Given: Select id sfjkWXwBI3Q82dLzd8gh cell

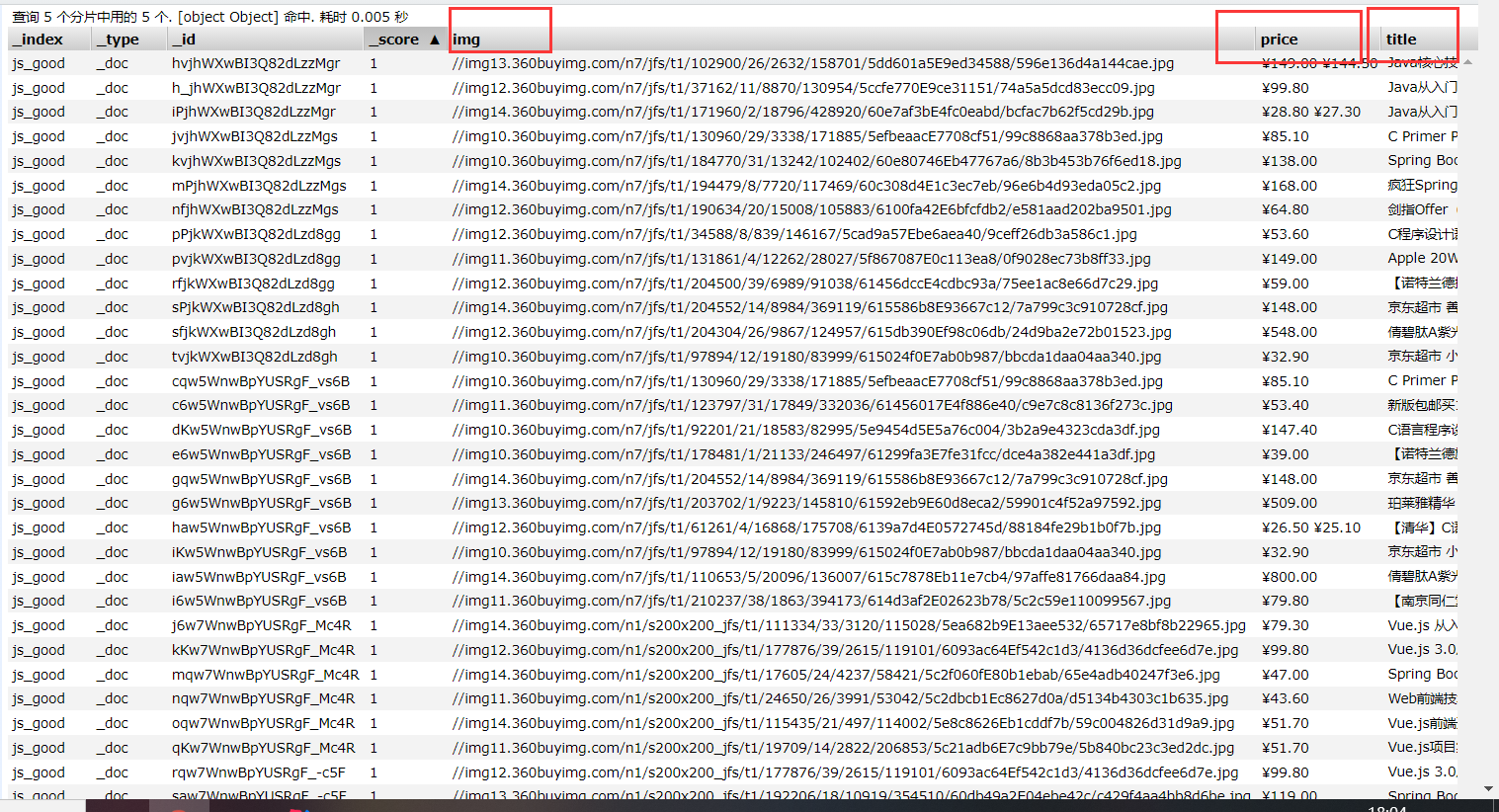Looking at the screenshot, I should coord(254,332).
